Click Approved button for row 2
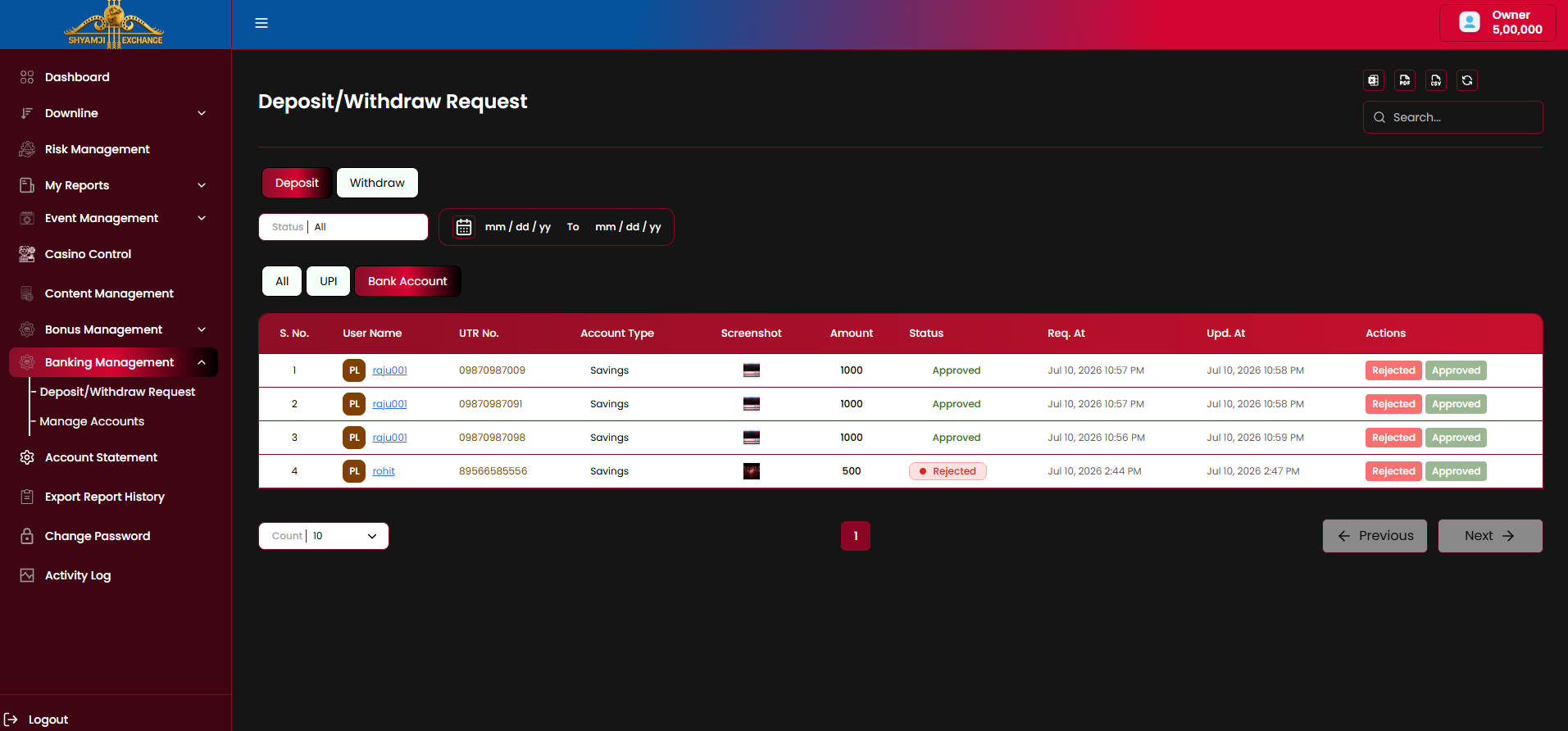The image size is (1568, 731). tap(1456, 404)
